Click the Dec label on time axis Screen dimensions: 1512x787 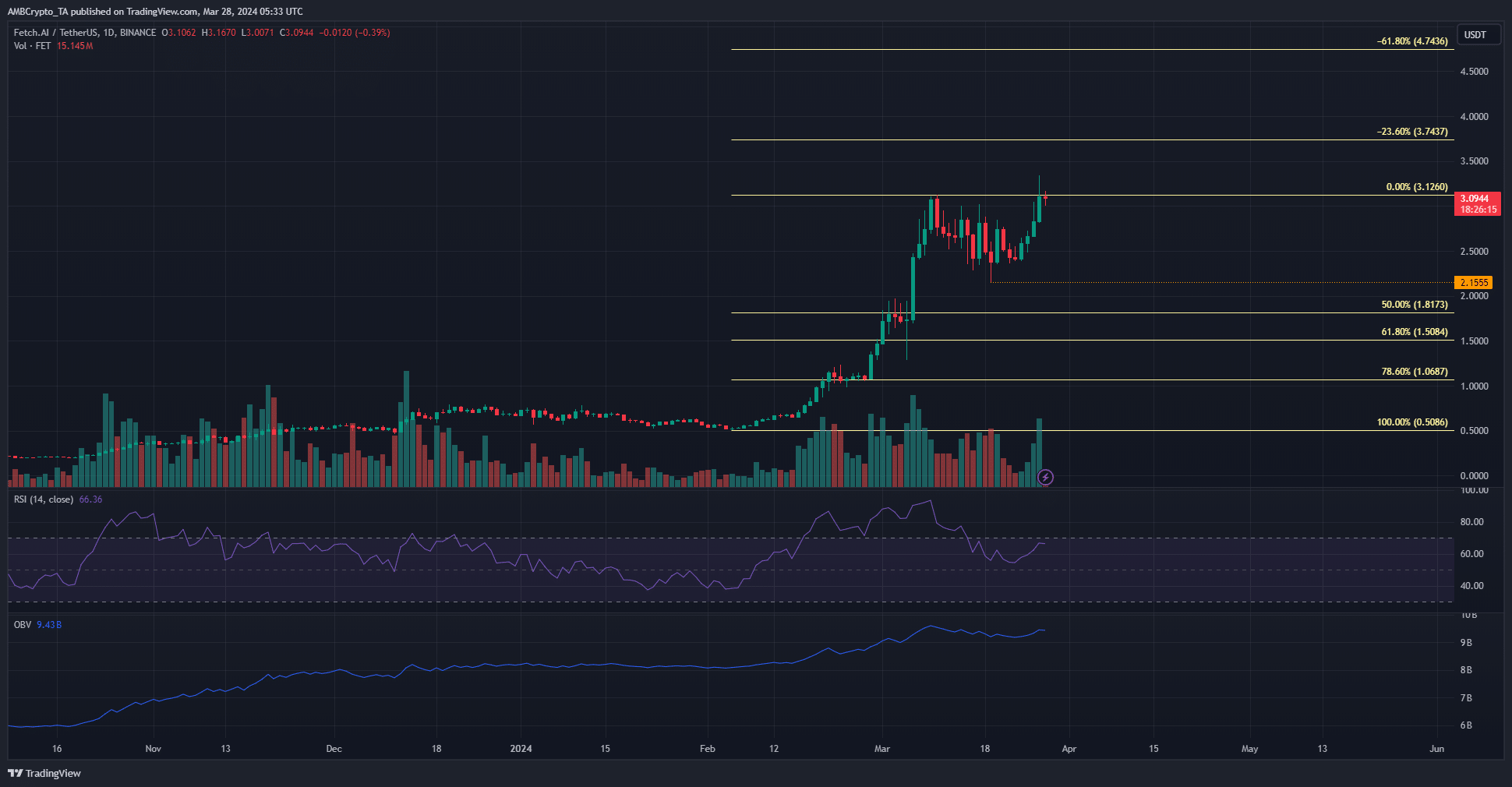click(x=334, y=749)
